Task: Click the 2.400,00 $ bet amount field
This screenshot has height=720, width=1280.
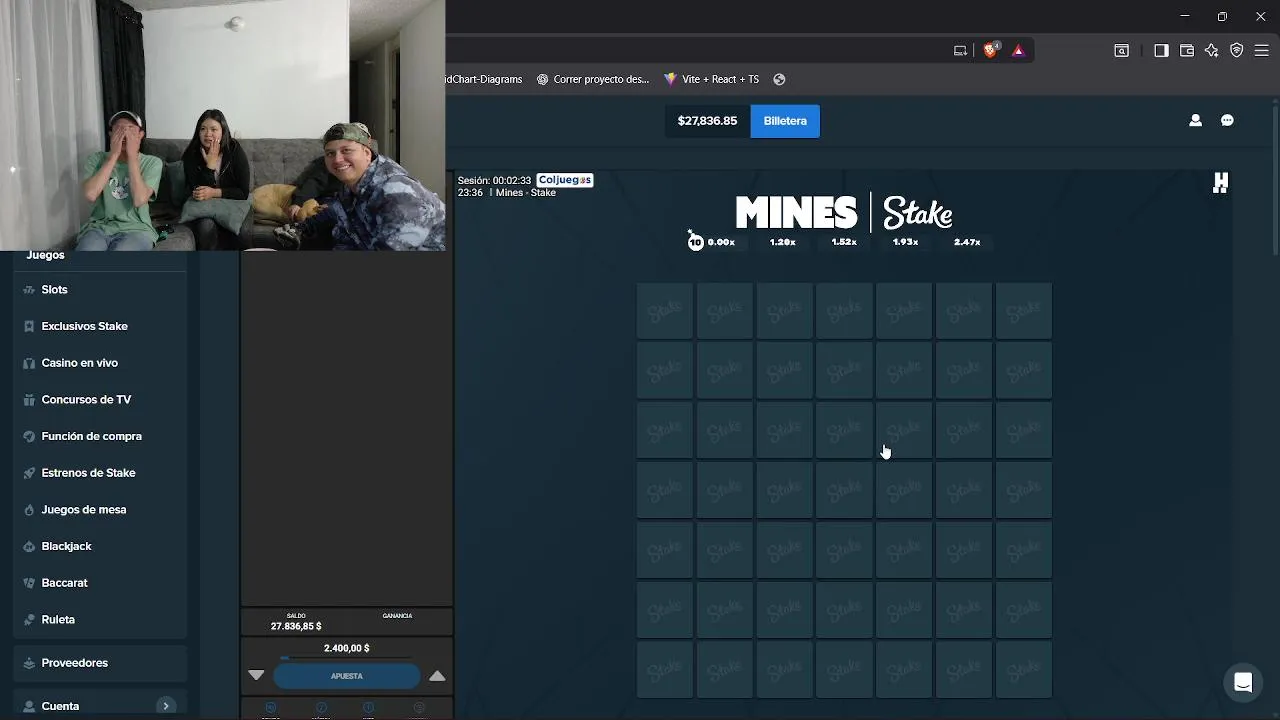Action: [x=347, y=648]
